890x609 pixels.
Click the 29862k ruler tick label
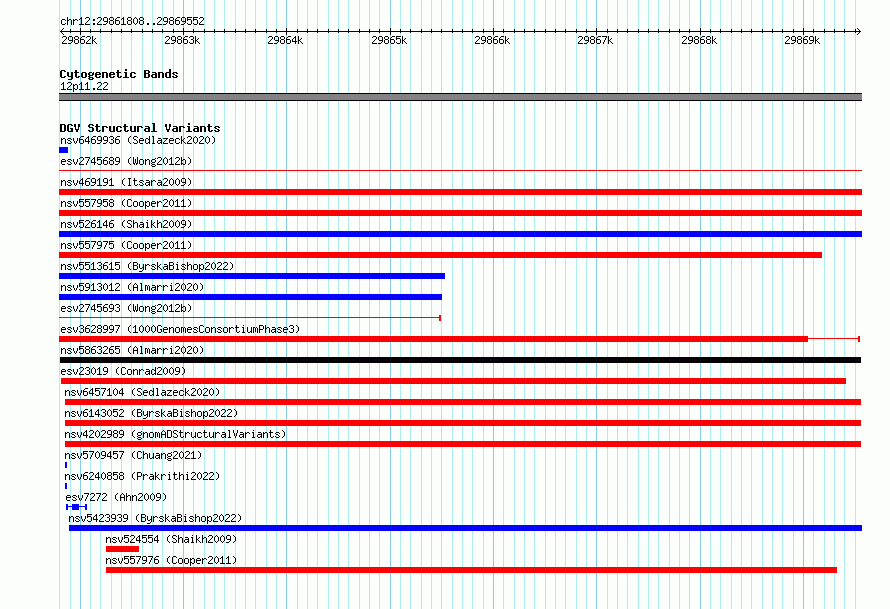(x=79, y=40)
